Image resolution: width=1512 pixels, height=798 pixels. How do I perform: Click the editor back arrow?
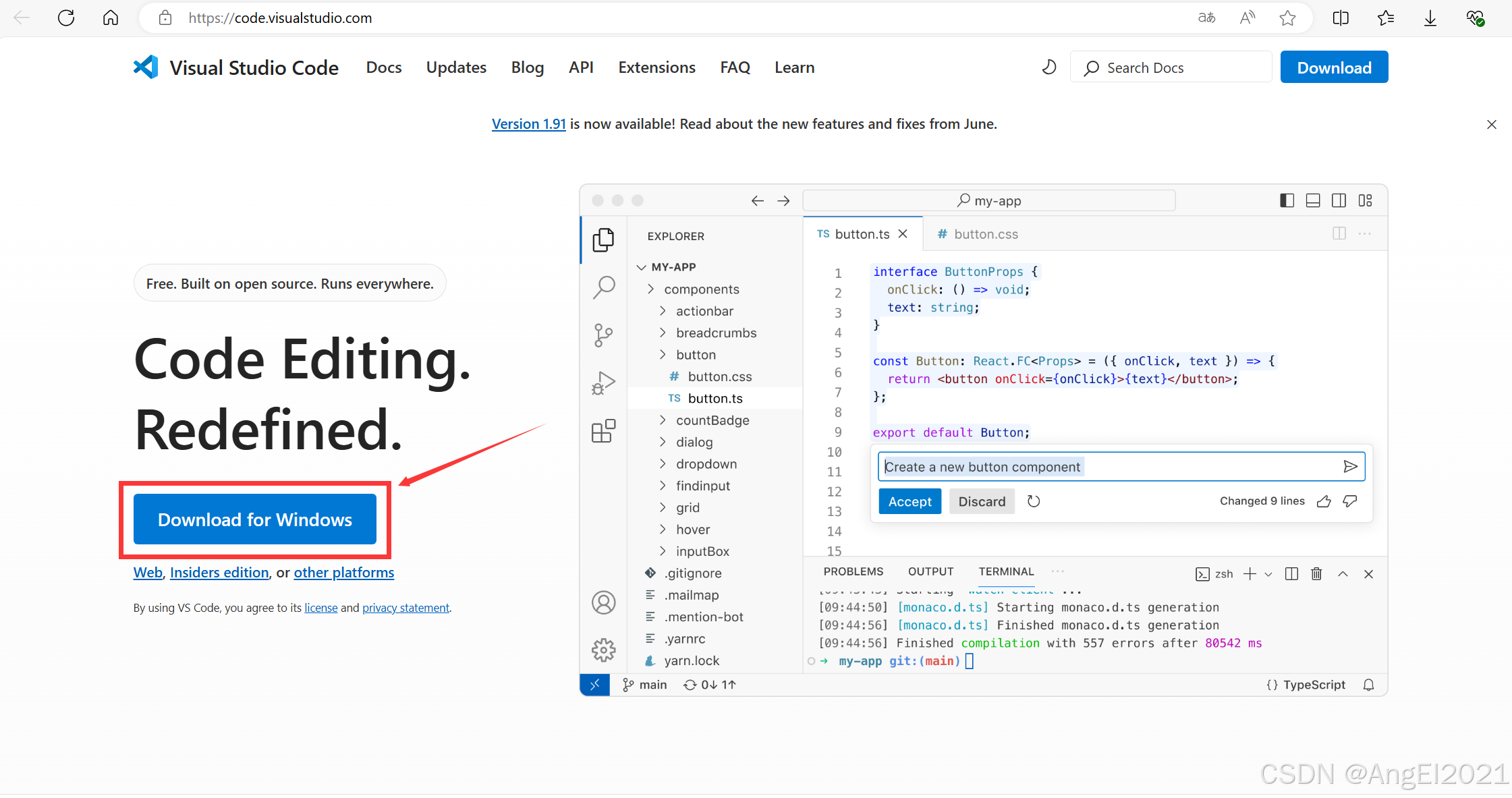pos(757,200)
